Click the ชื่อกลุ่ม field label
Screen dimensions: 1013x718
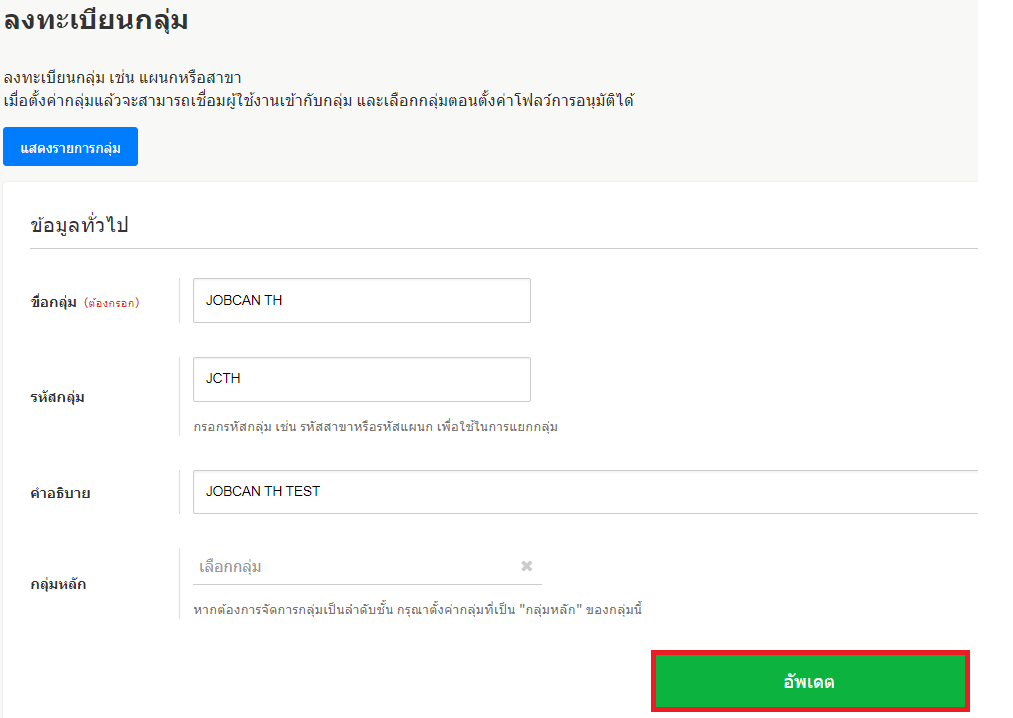pyautogui.click(x=55, y=301)
